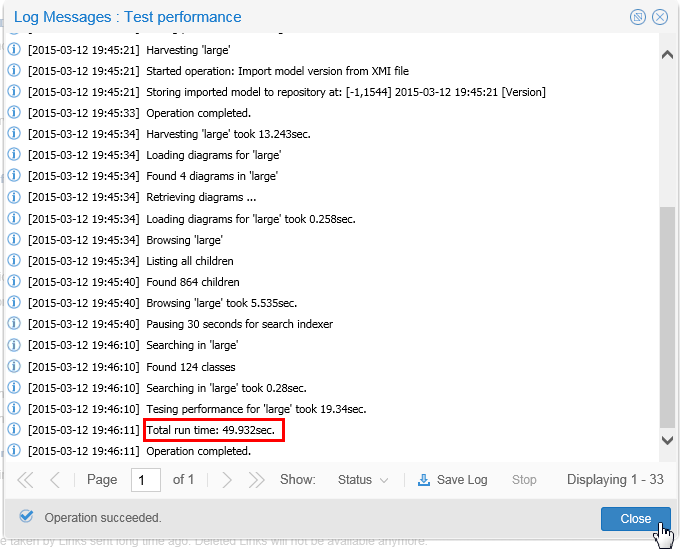
Task: Select 'Found 4 diagrams in 'large'' message
Action: coord(212,176)
